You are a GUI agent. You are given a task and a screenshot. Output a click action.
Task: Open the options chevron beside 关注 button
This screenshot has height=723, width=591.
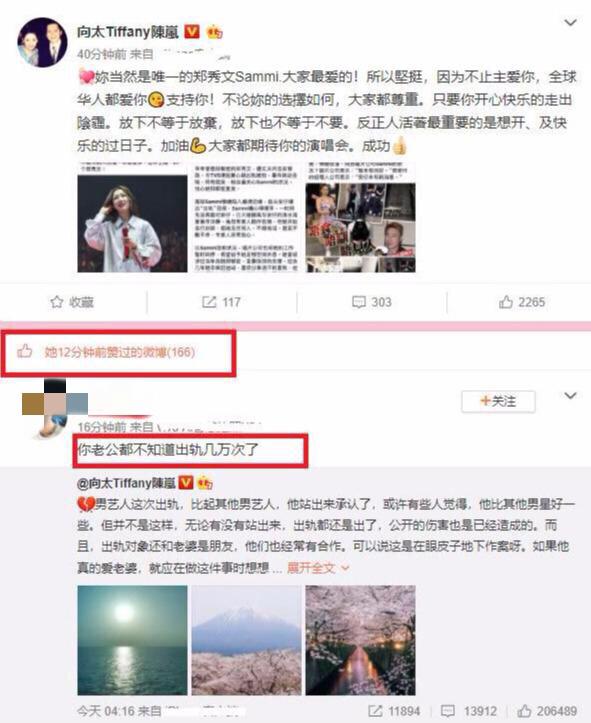click(x=570, y=396)
